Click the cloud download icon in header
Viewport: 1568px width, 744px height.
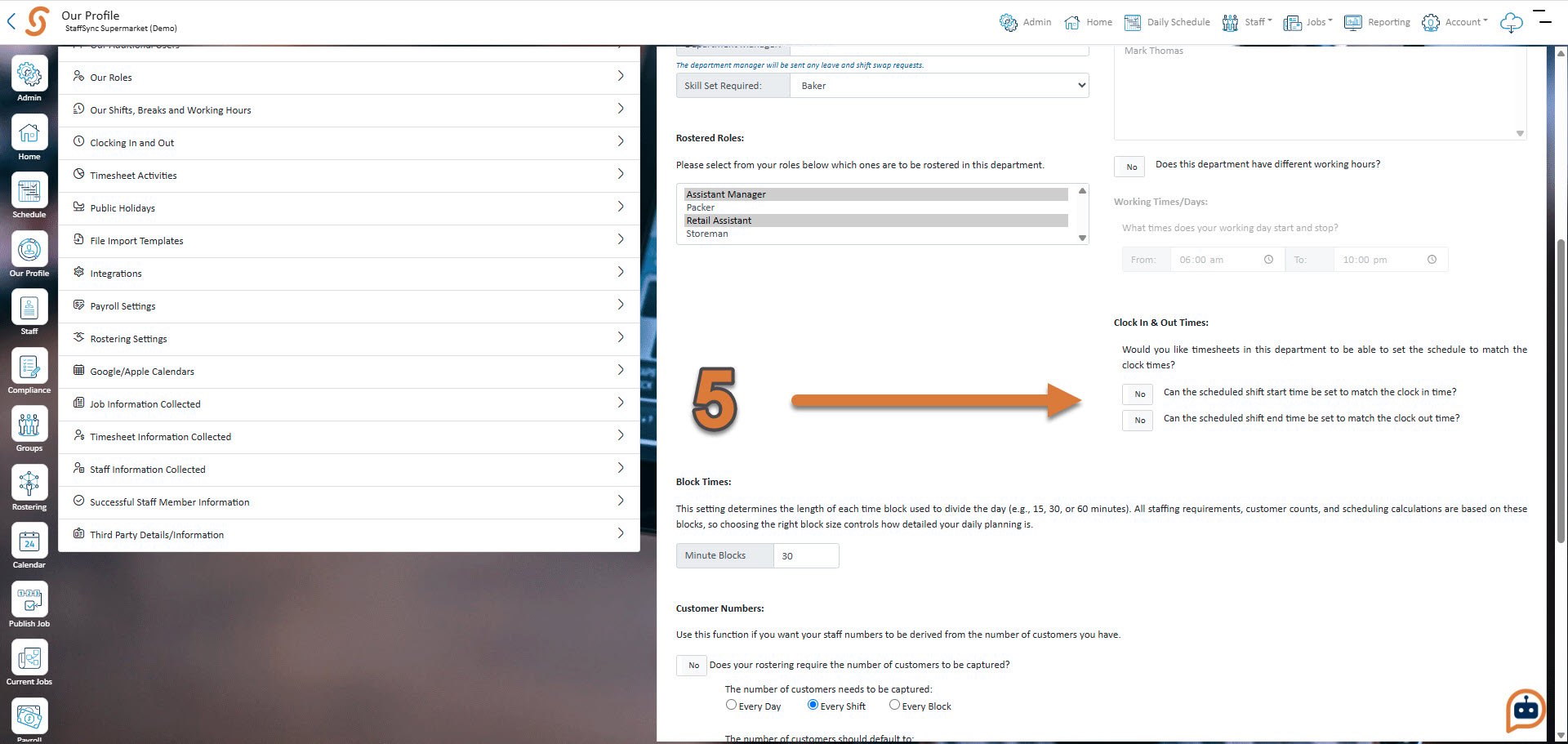1512,23
